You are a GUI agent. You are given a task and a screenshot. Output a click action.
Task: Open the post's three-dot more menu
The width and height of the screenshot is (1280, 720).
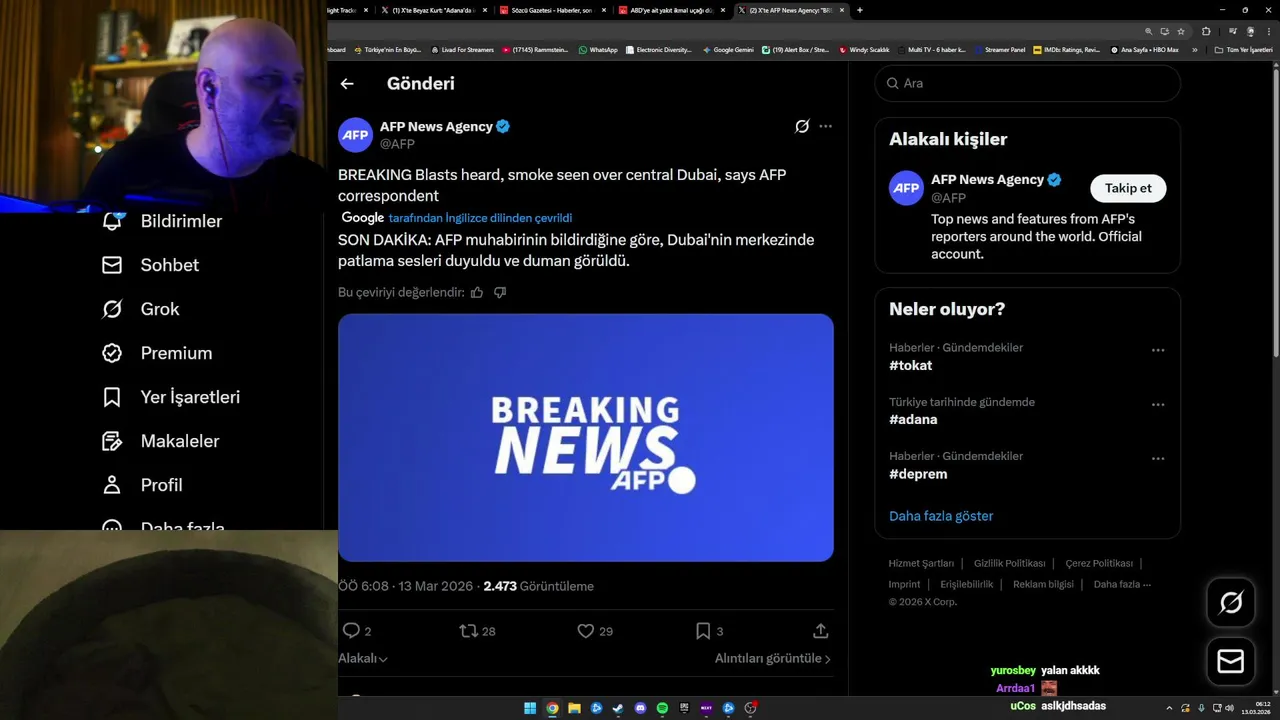(x=825, y=126)
